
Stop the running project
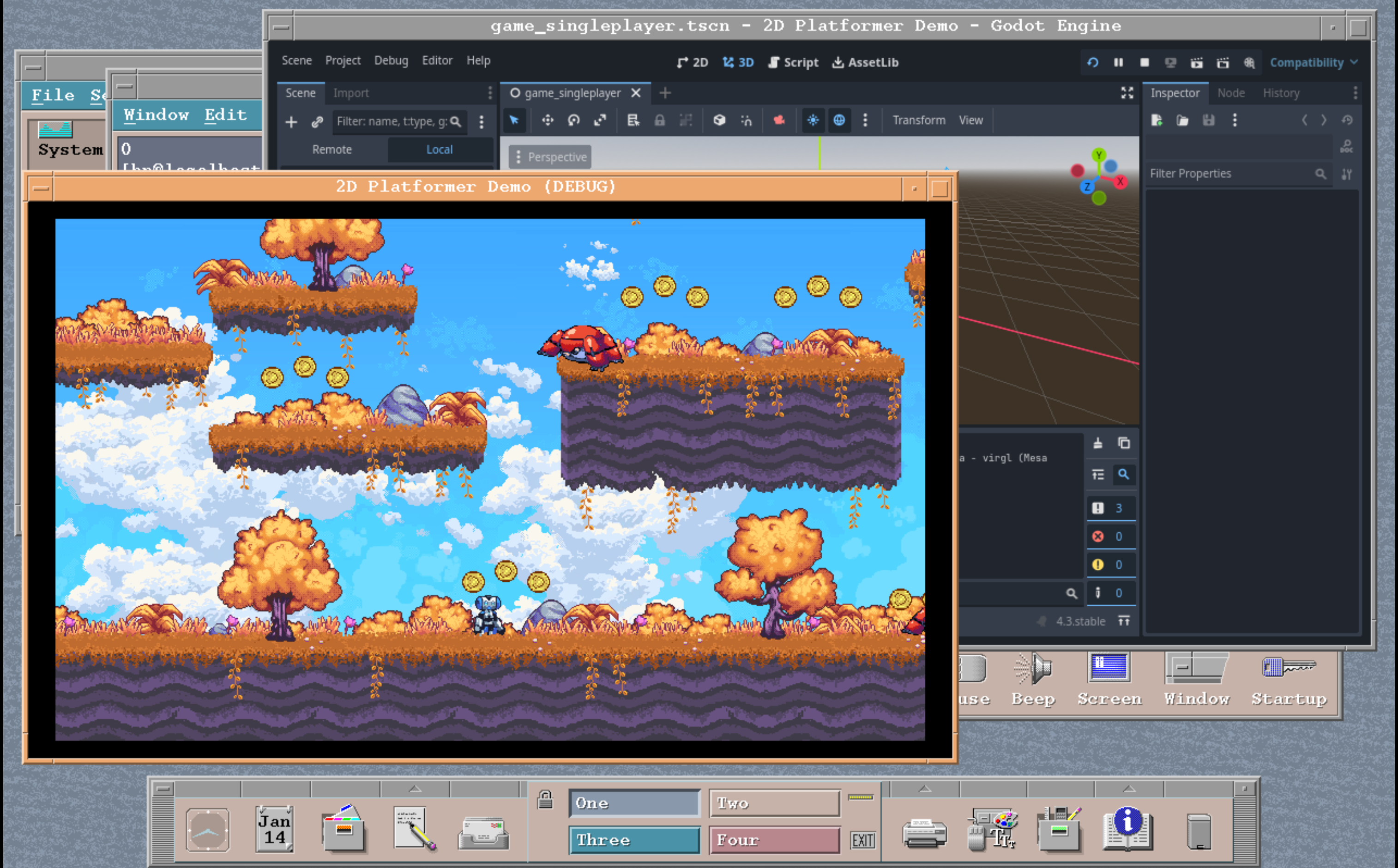point(1145,62)
